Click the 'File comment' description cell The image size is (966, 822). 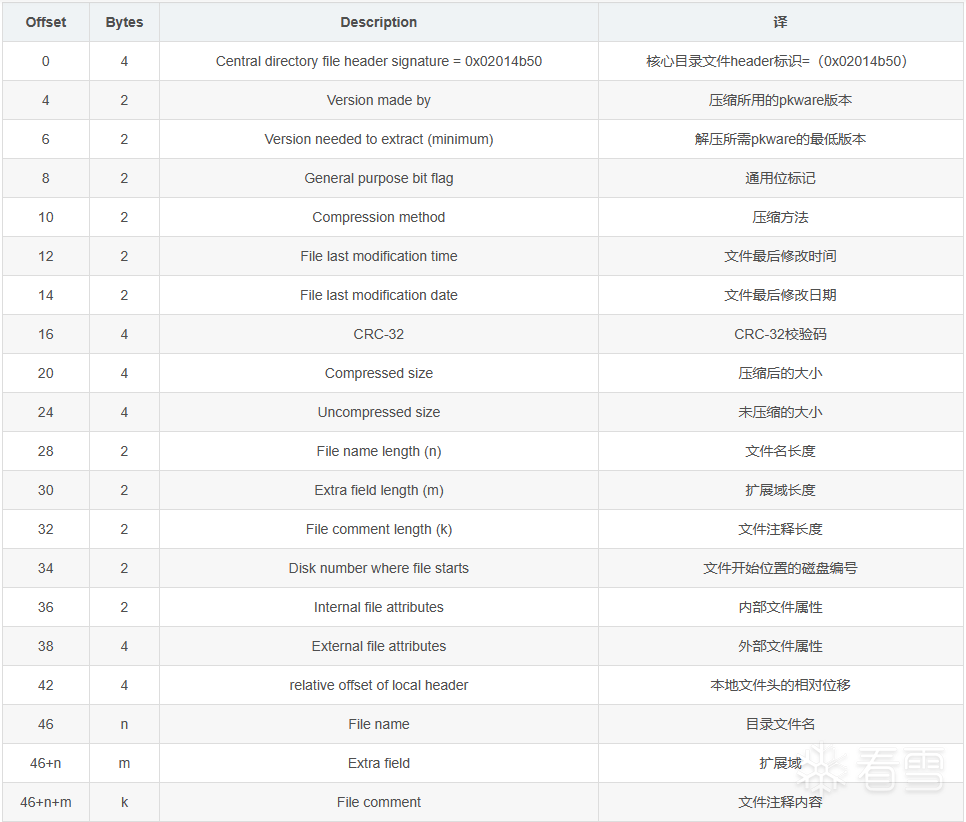pyautogui.click(x=379, y=802)
